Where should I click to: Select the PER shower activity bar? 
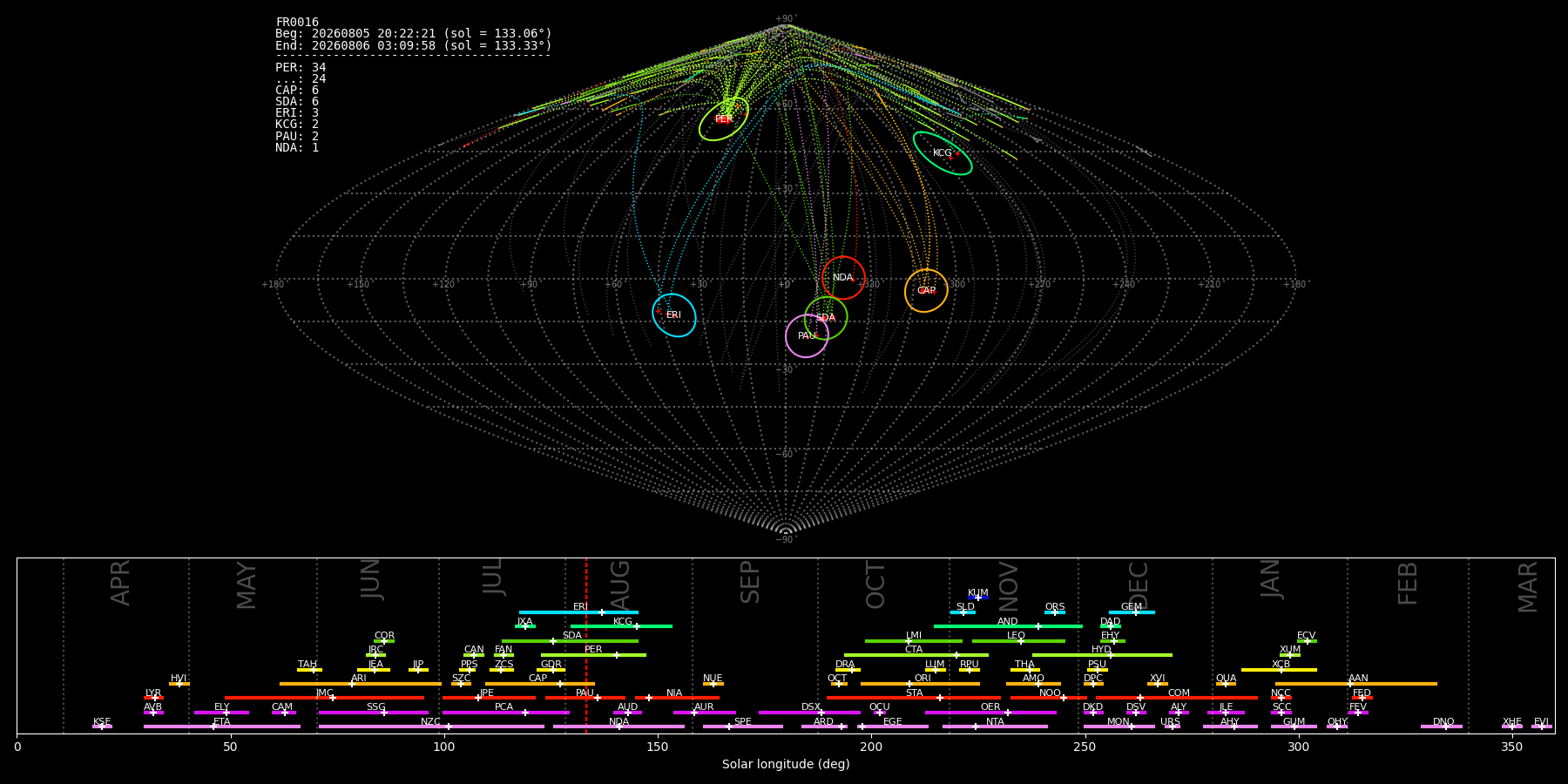[593, 655]
